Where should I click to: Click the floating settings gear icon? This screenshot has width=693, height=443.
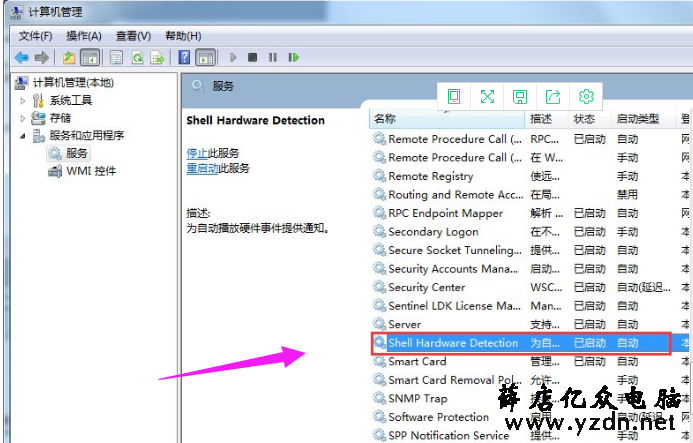click(586, 96)
